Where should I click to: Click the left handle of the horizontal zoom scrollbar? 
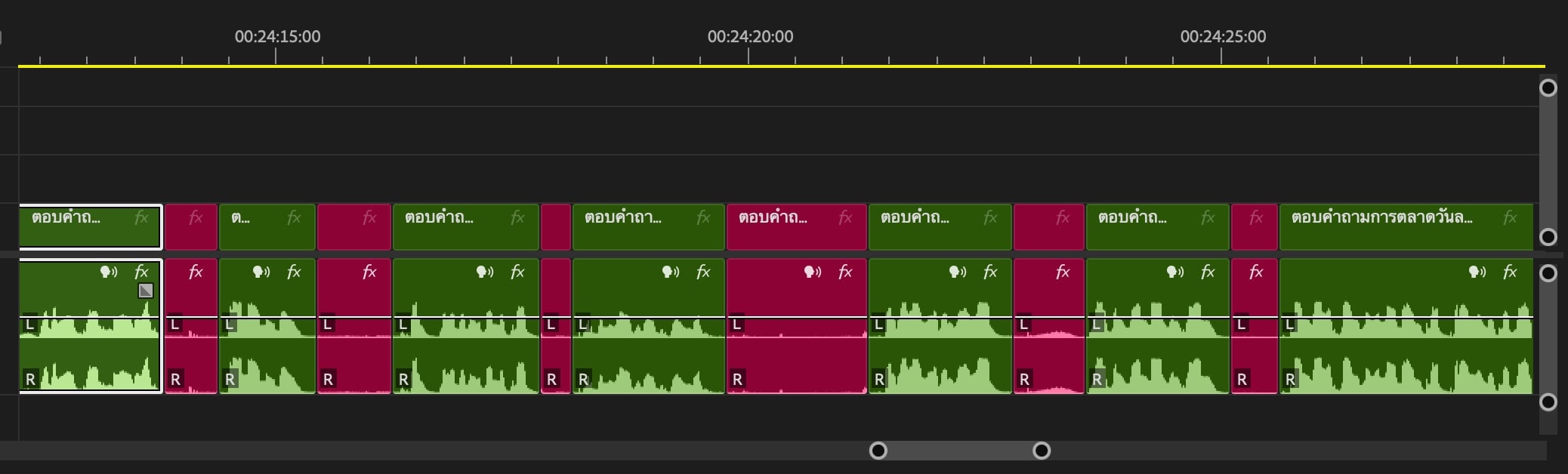878,451
